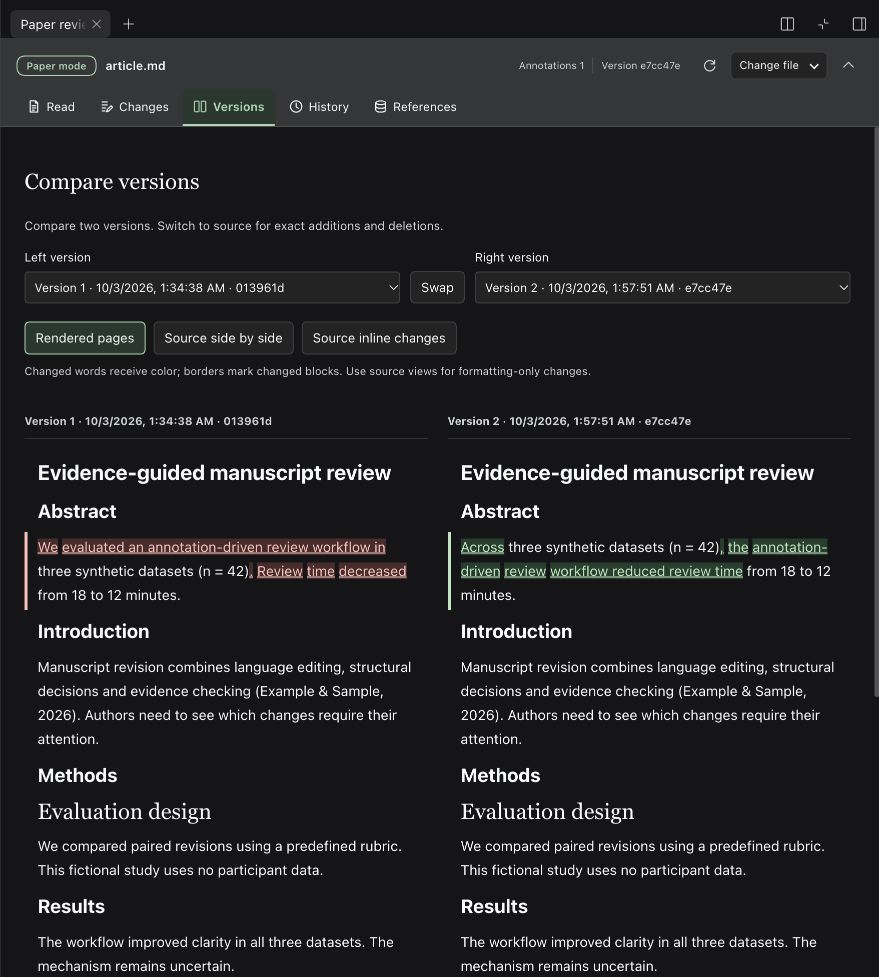879x977 pixels.
Task: Open a new tab with plus icon
Action: [128, 24]
